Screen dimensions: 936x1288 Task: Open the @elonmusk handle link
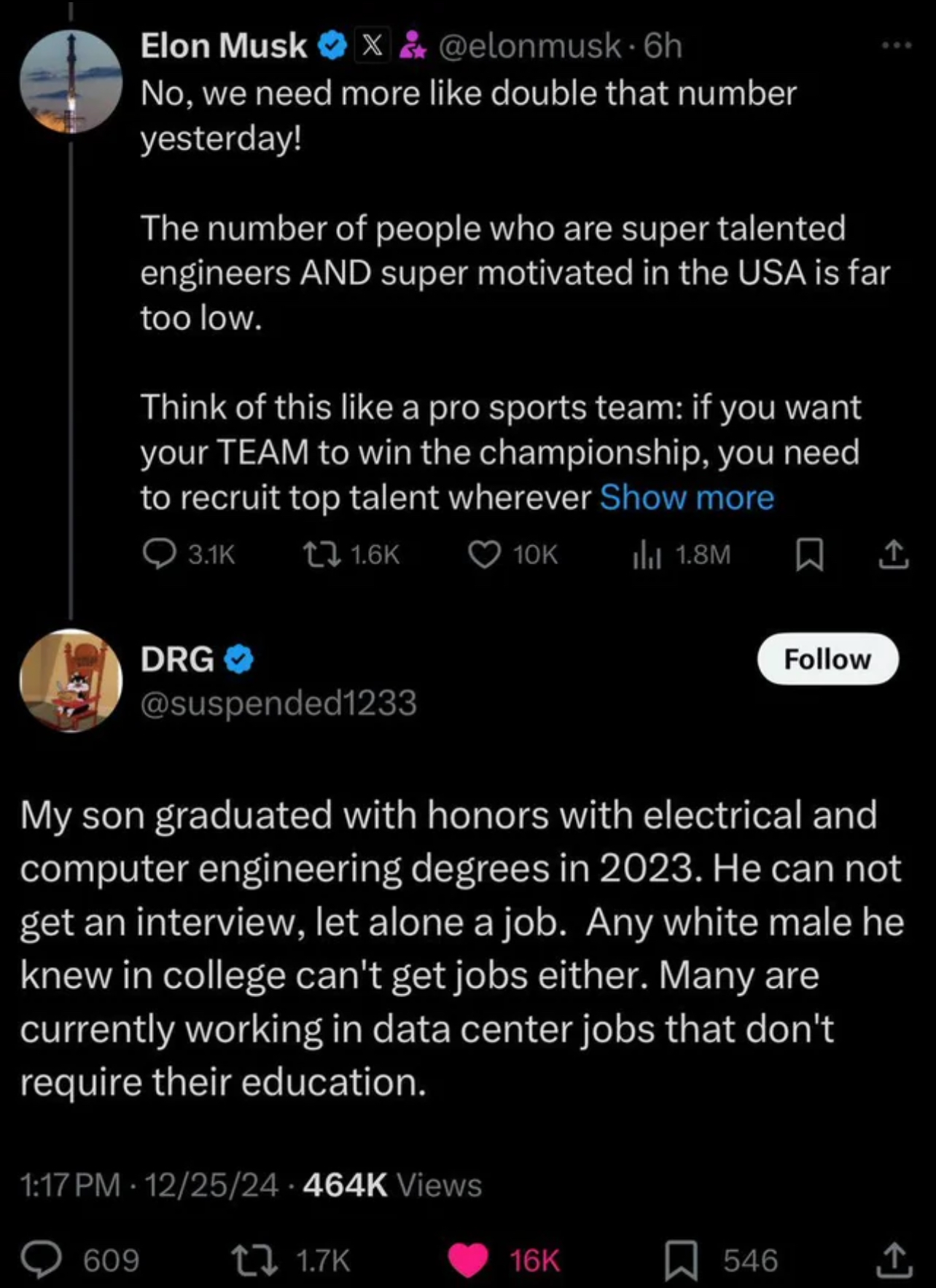529,46
